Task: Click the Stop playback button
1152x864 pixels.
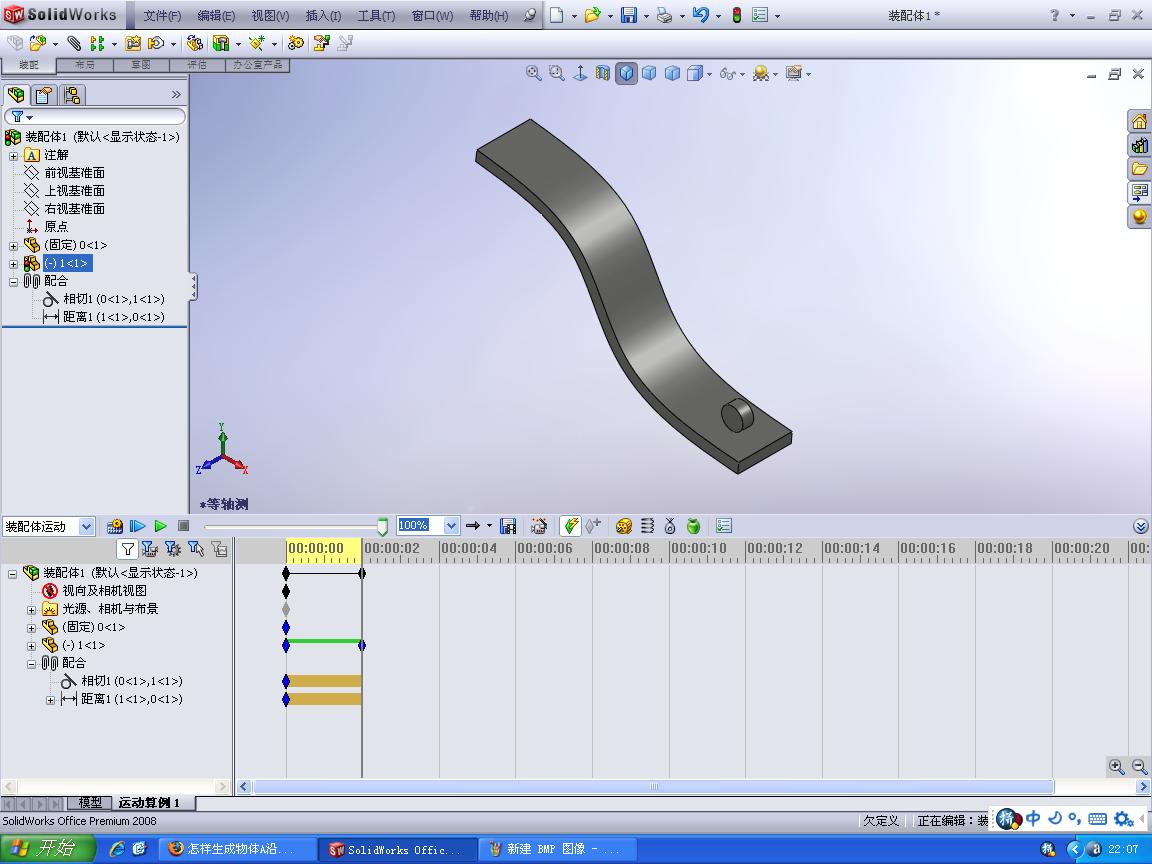Action: click(184, 526)
